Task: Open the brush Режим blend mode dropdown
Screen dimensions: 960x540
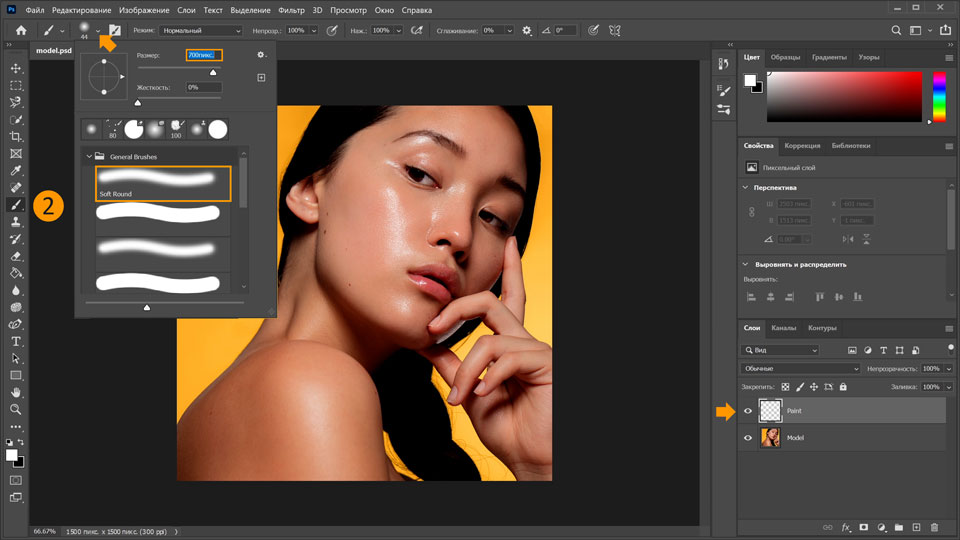Action: coord(202,31)
